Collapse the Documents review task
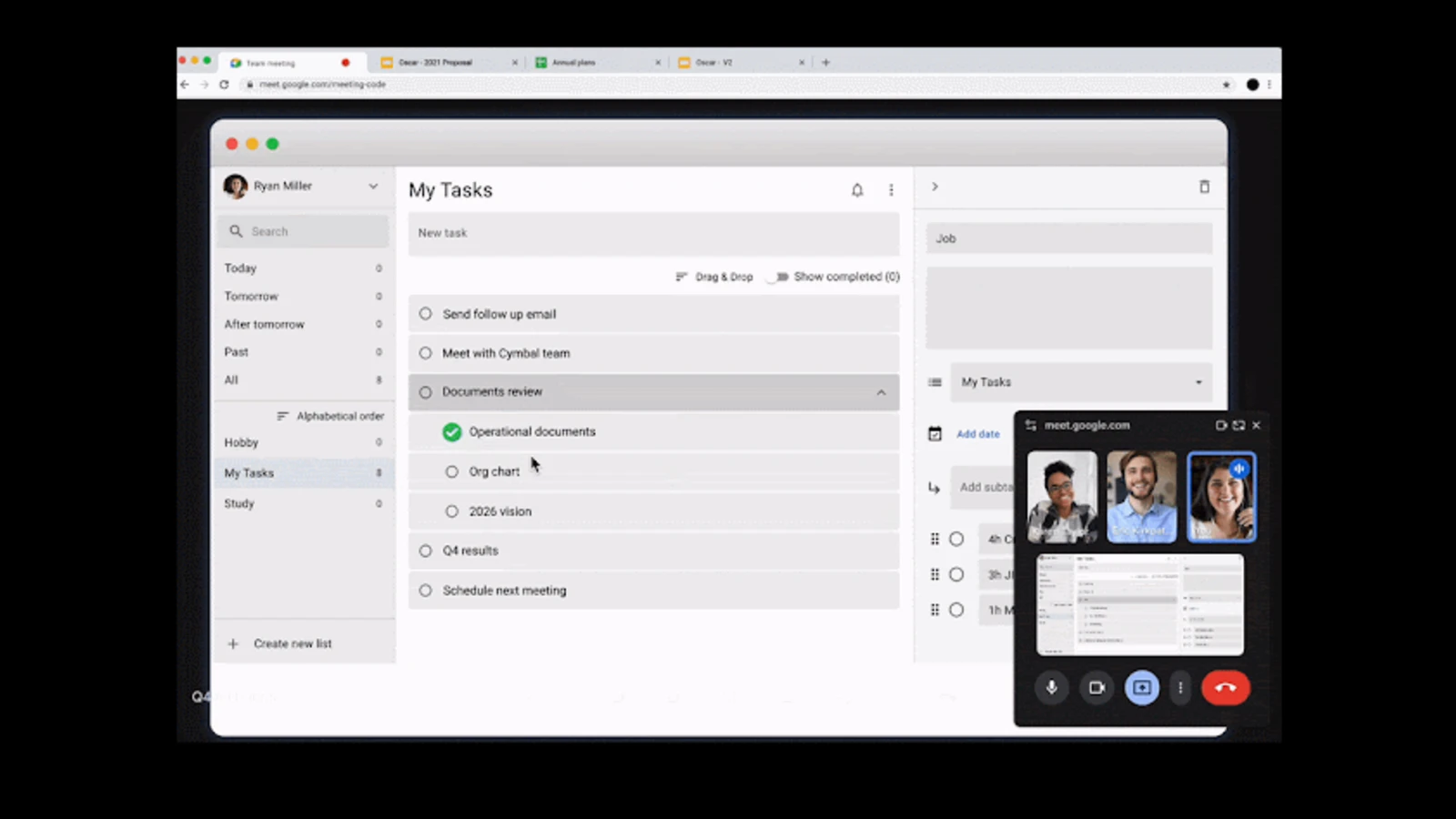This screenshot has width=1456, height=819. point(880,392)
